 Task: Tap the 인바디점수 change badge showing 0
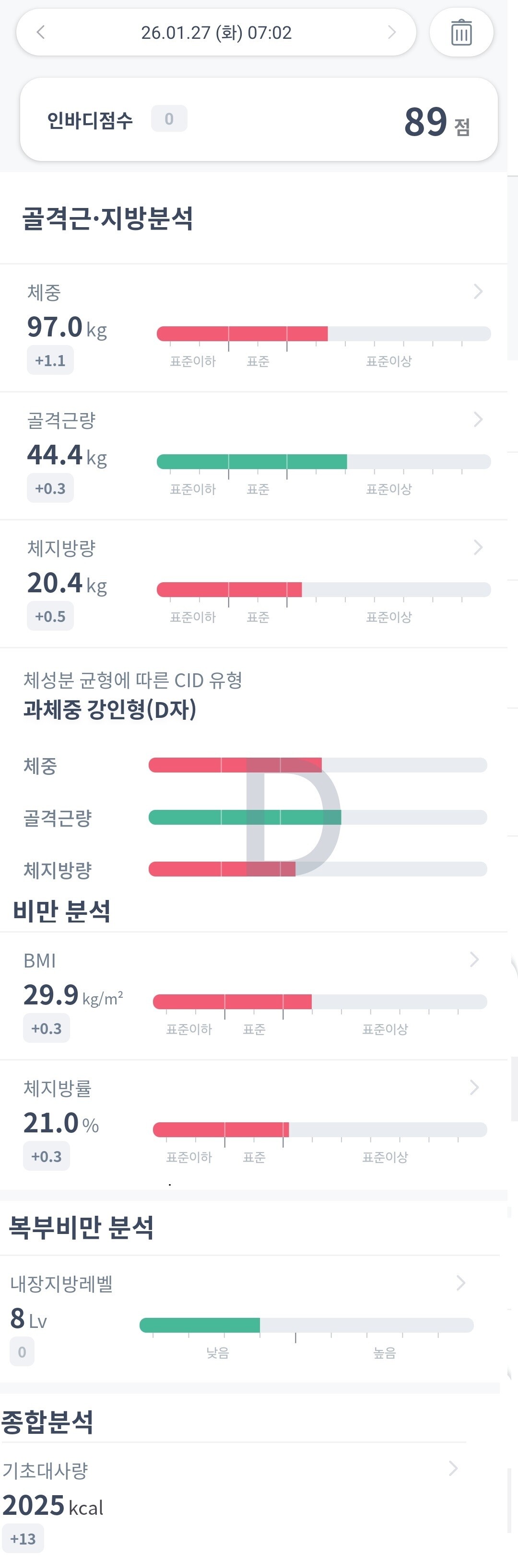(169, 119)
